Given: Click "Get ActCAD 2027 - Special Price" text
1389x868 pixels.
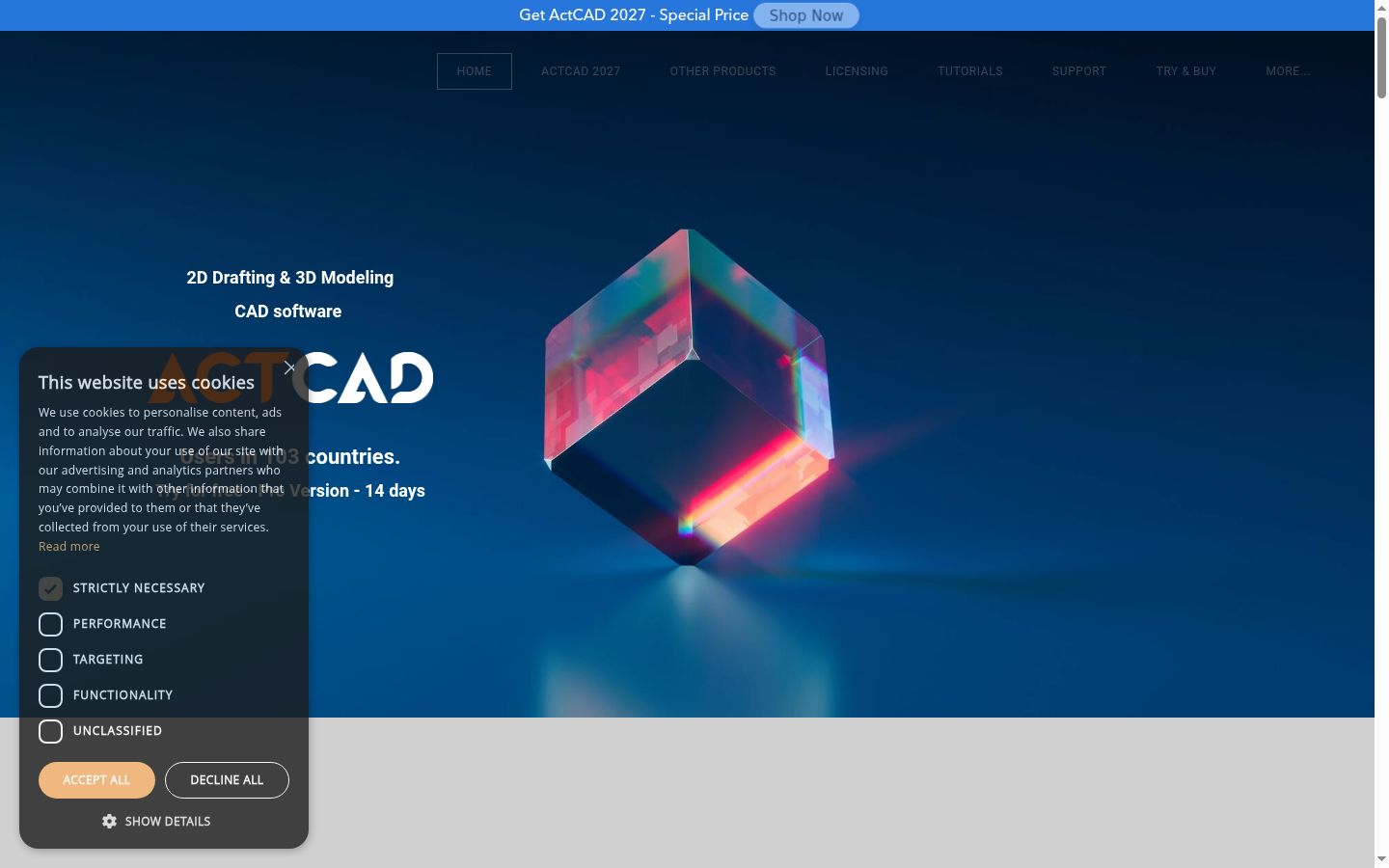Looking at the screenshot, I should [634, 15].
